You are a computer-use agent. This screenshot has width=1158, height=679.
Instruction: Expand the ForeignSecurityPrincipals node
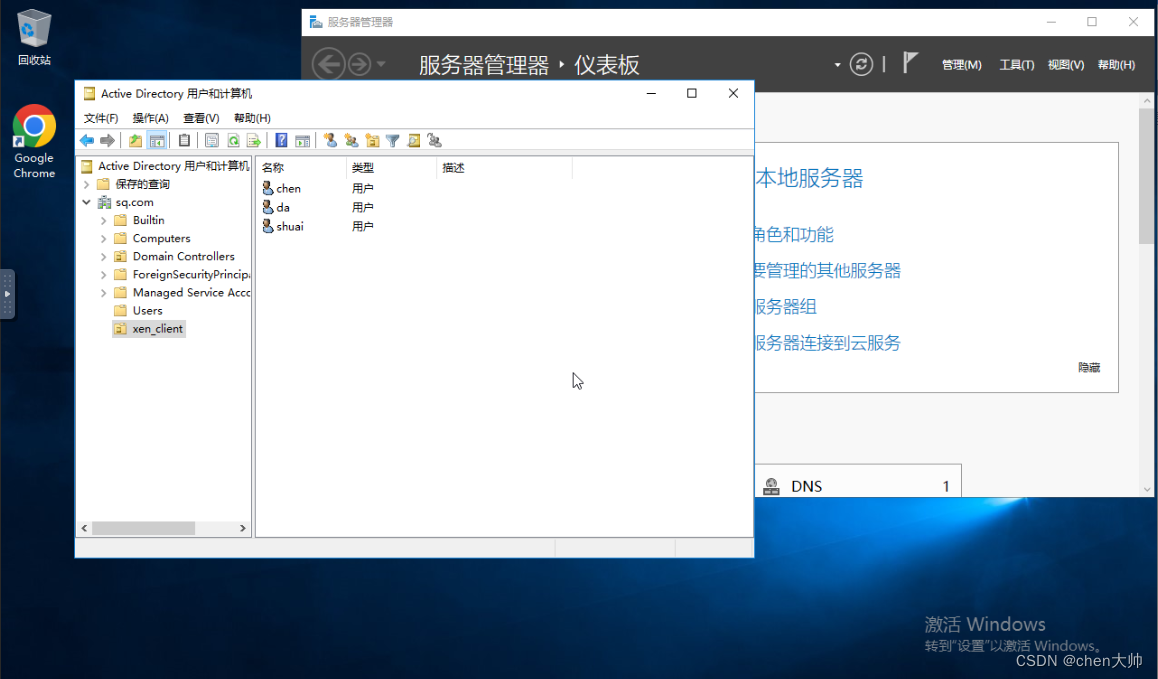point(103,274)
